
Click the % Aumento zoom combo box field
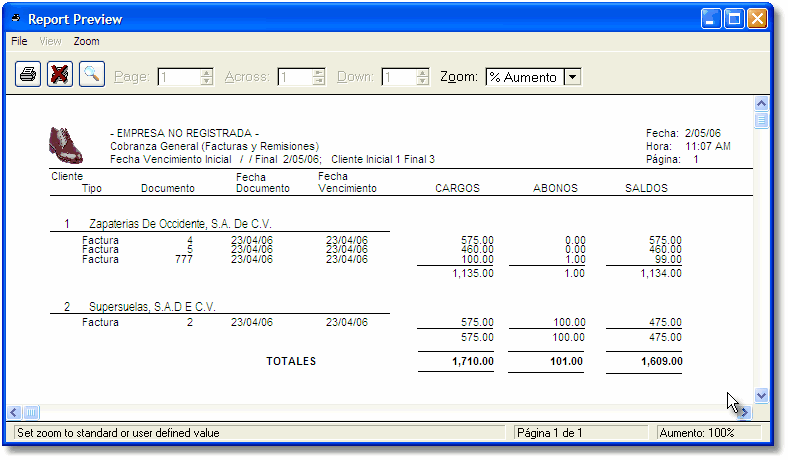coord(524,77)
